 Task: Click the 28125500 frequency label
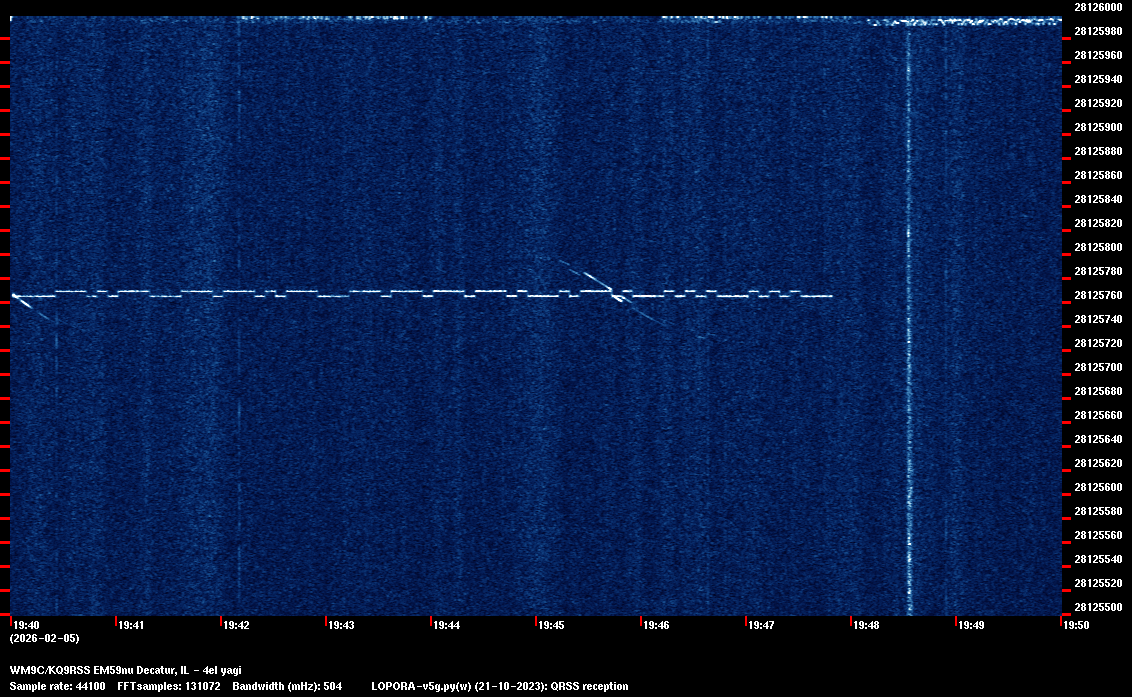tap(1097, 607)
